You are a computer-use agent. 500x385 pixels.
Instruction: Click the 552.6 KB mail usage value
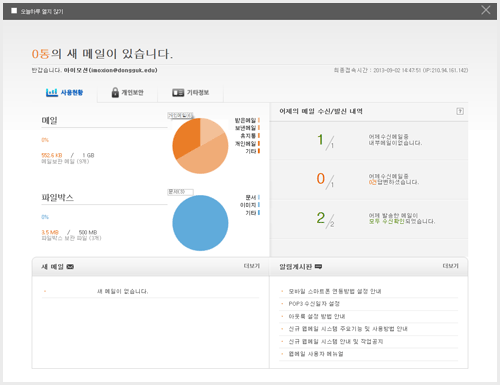click(52, 155)
